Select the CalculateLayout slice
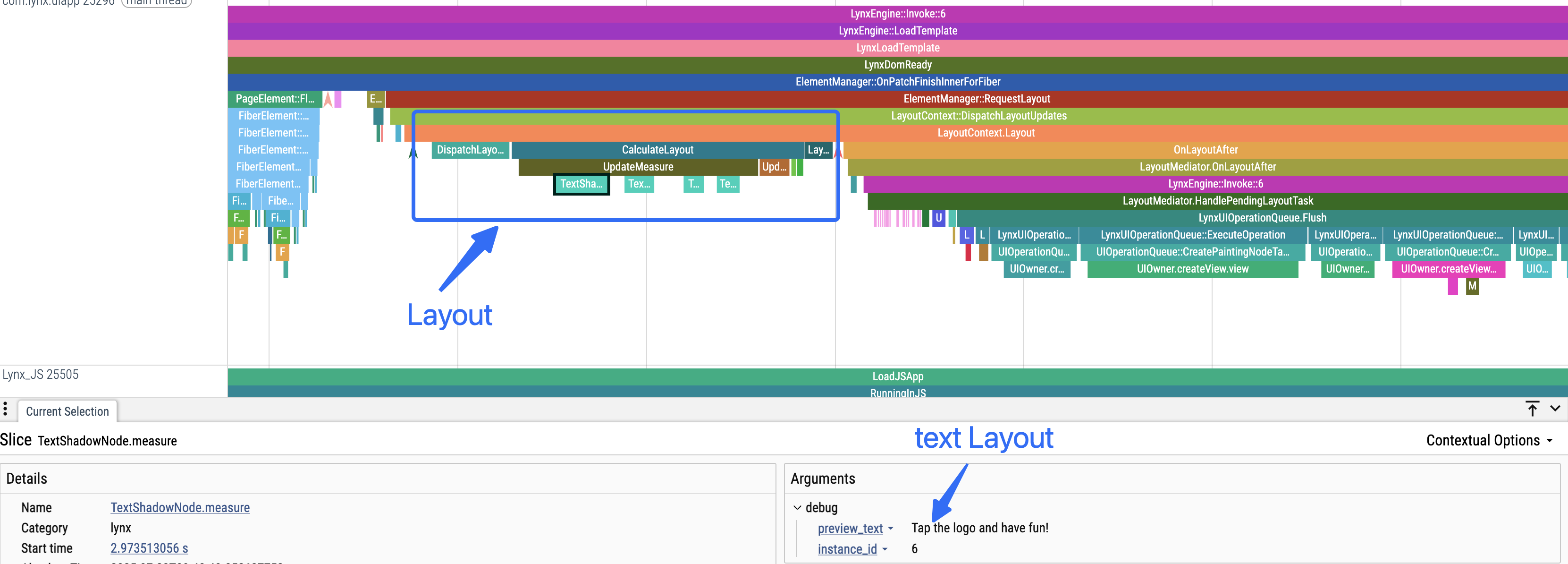The width and height of the screenshot is (1568, 564). [x=658, y=150]
